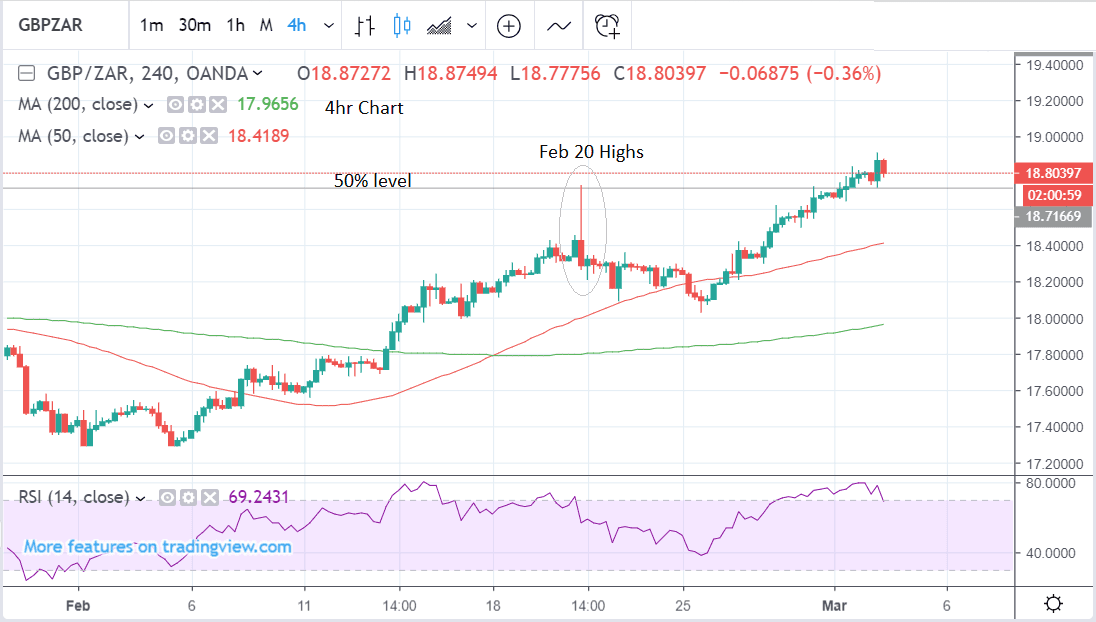Select the 1m timeframe
This screenshot has width=1096, height=622.
pyautogui.click(x=152, y=25)
